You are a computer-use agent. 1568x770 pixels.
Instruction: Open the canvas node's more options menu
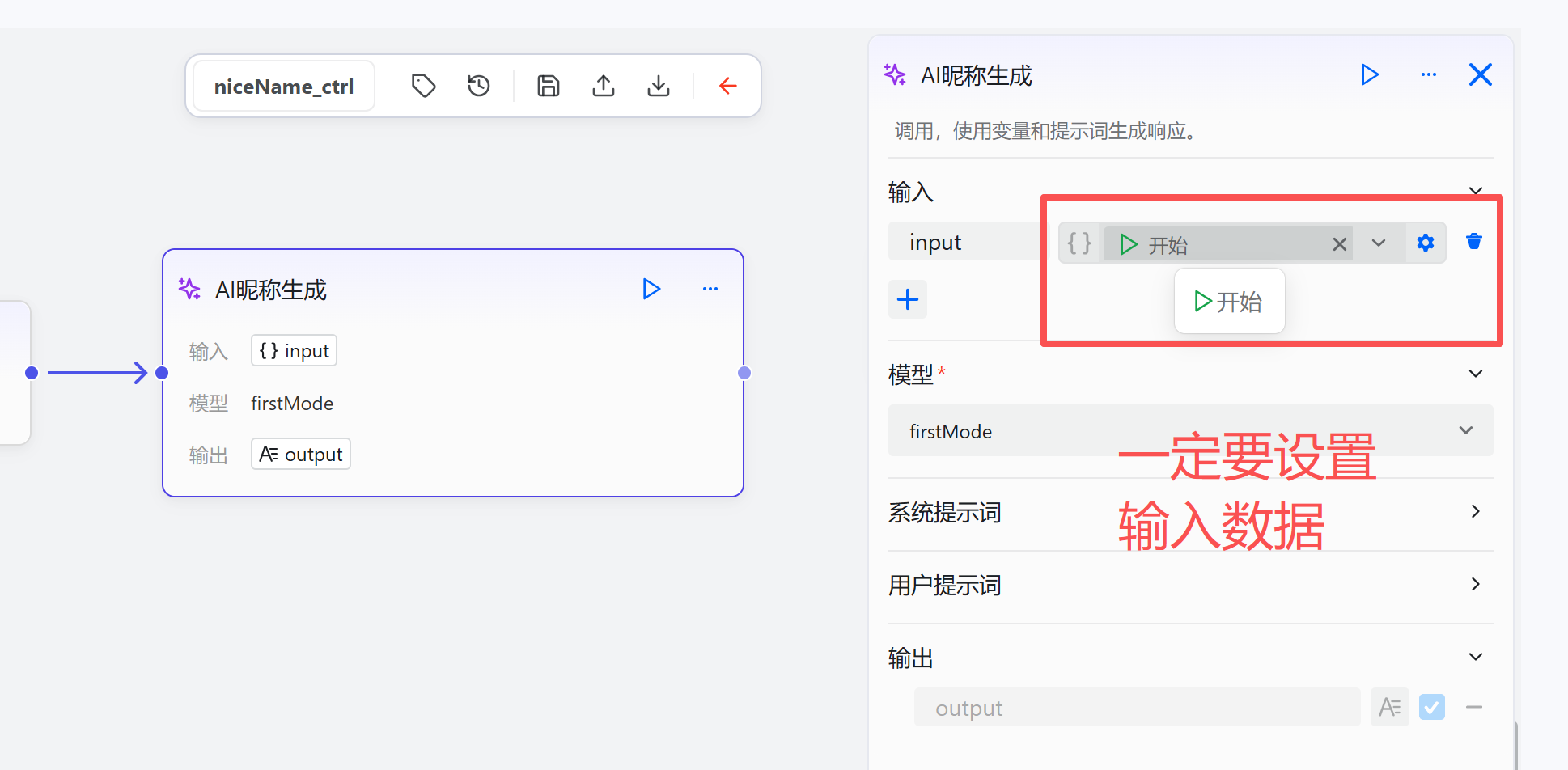pyautogui.click(x=710, y=289)
